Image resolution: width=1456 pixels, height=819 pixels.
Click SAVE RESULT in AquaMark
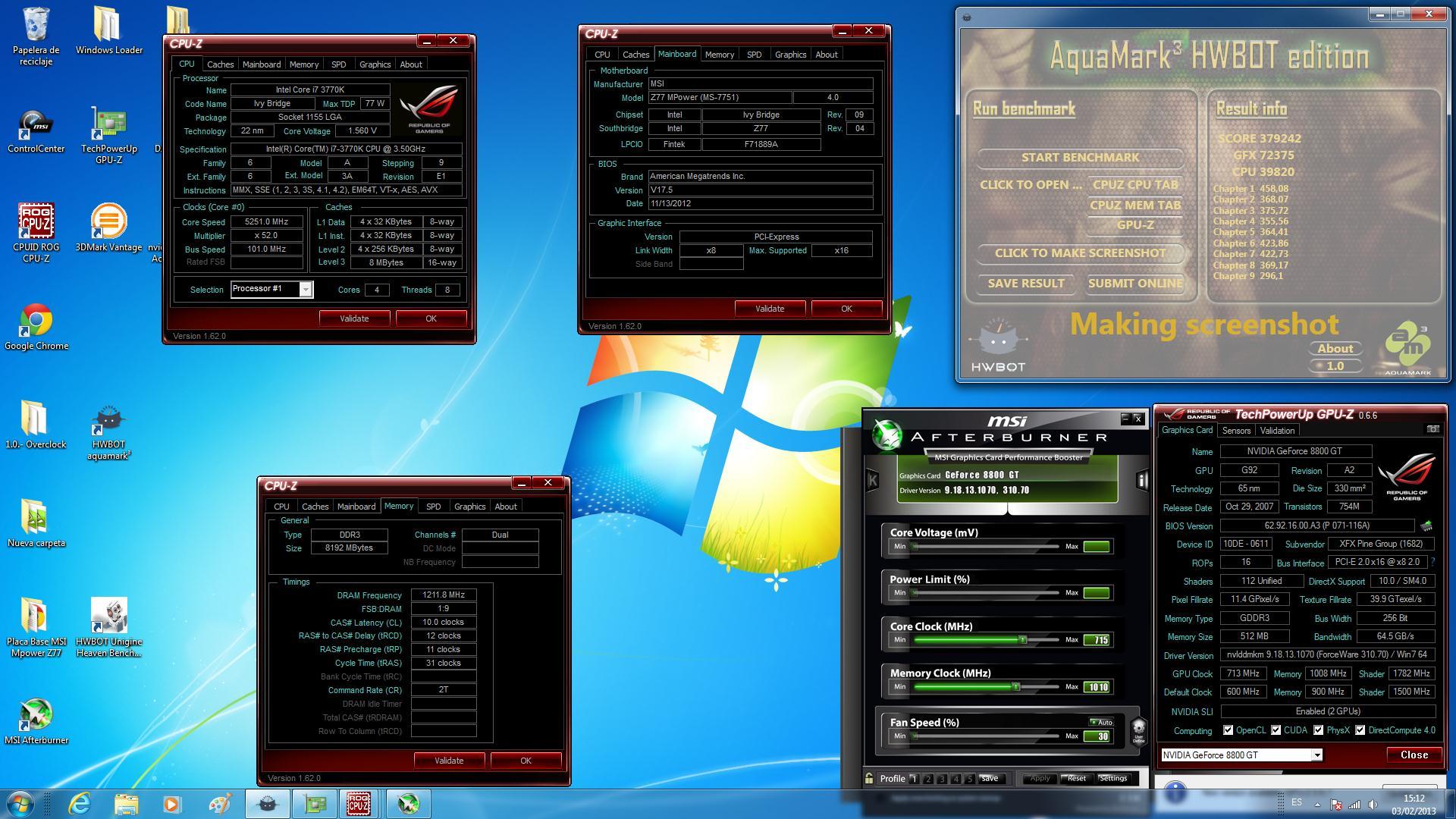tap(1026, 283)
